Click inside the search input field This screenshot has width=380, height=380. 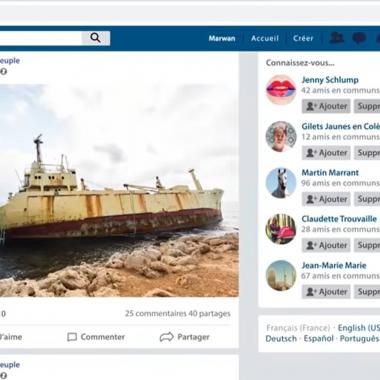tap(41, 38)
